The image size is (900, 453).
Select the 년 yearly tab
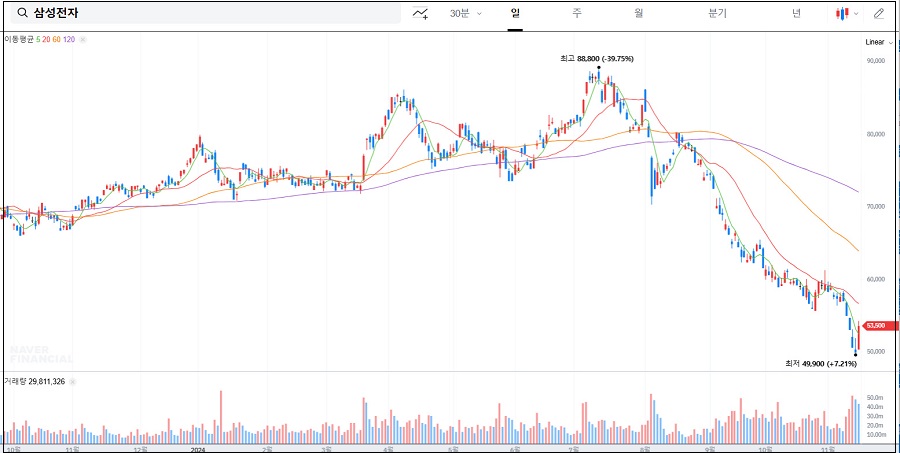796,13
